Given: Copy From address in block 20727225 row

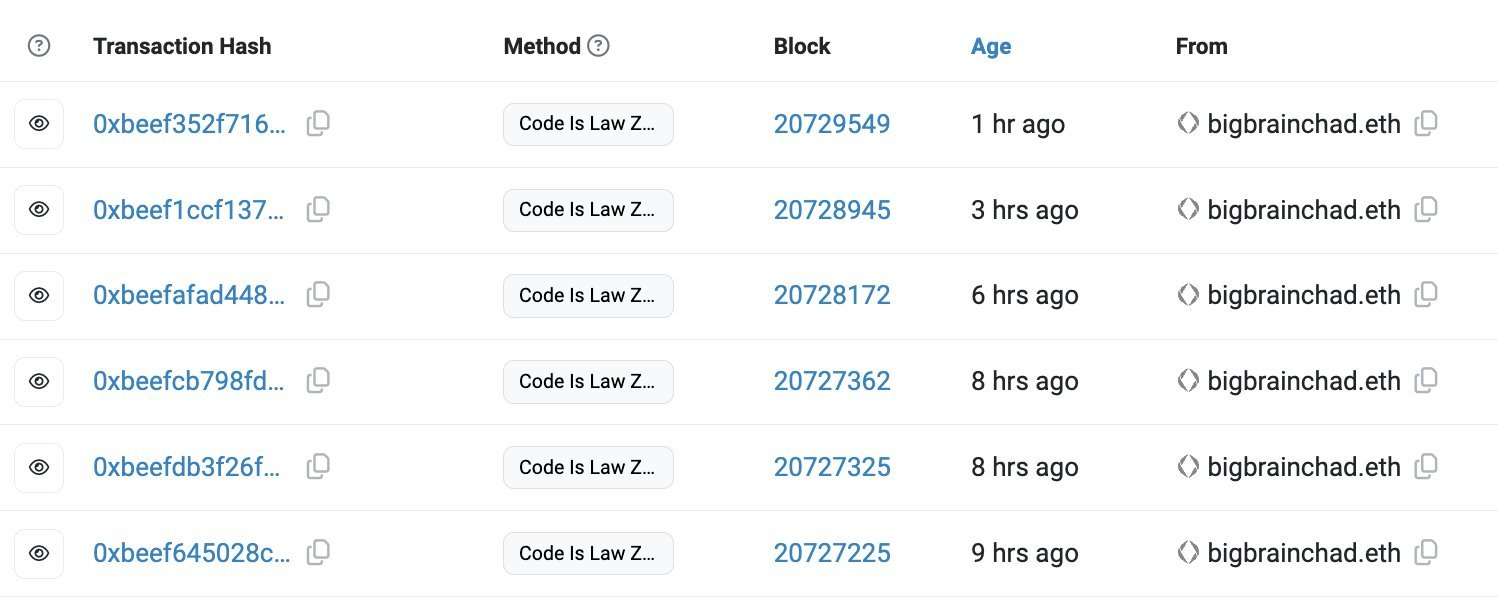Looking at the screenshot, I should point(1426,551).
